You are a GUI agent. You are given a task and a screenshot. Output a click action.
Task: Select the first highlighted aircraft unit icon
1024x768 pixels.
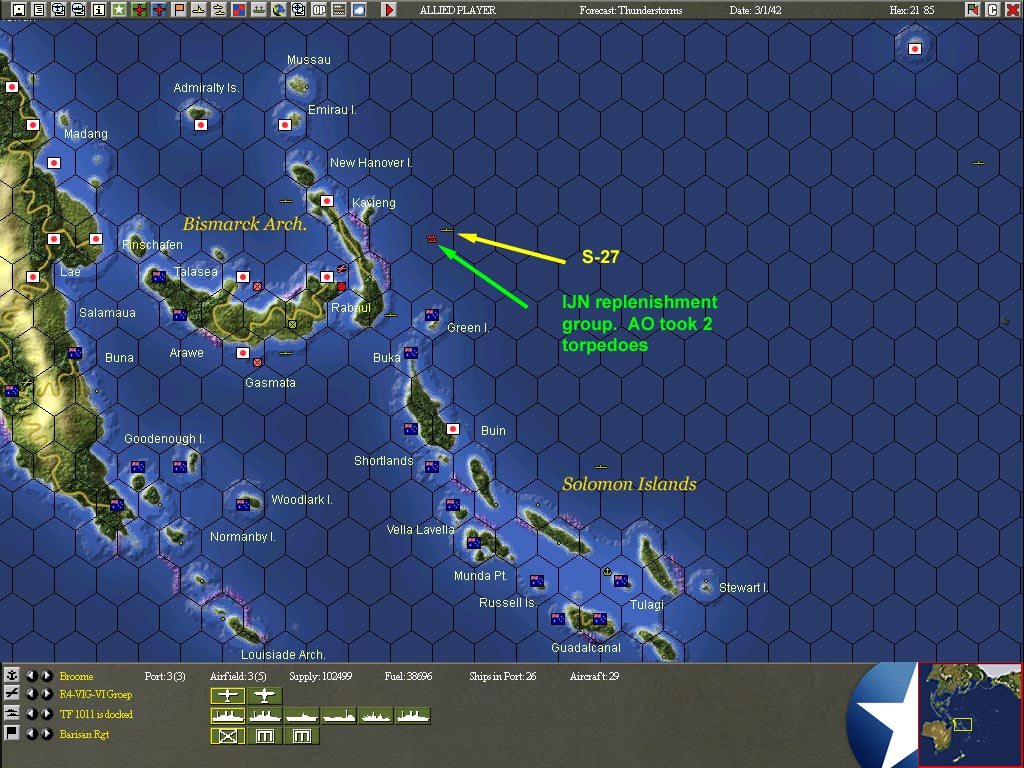click(228, 696)
